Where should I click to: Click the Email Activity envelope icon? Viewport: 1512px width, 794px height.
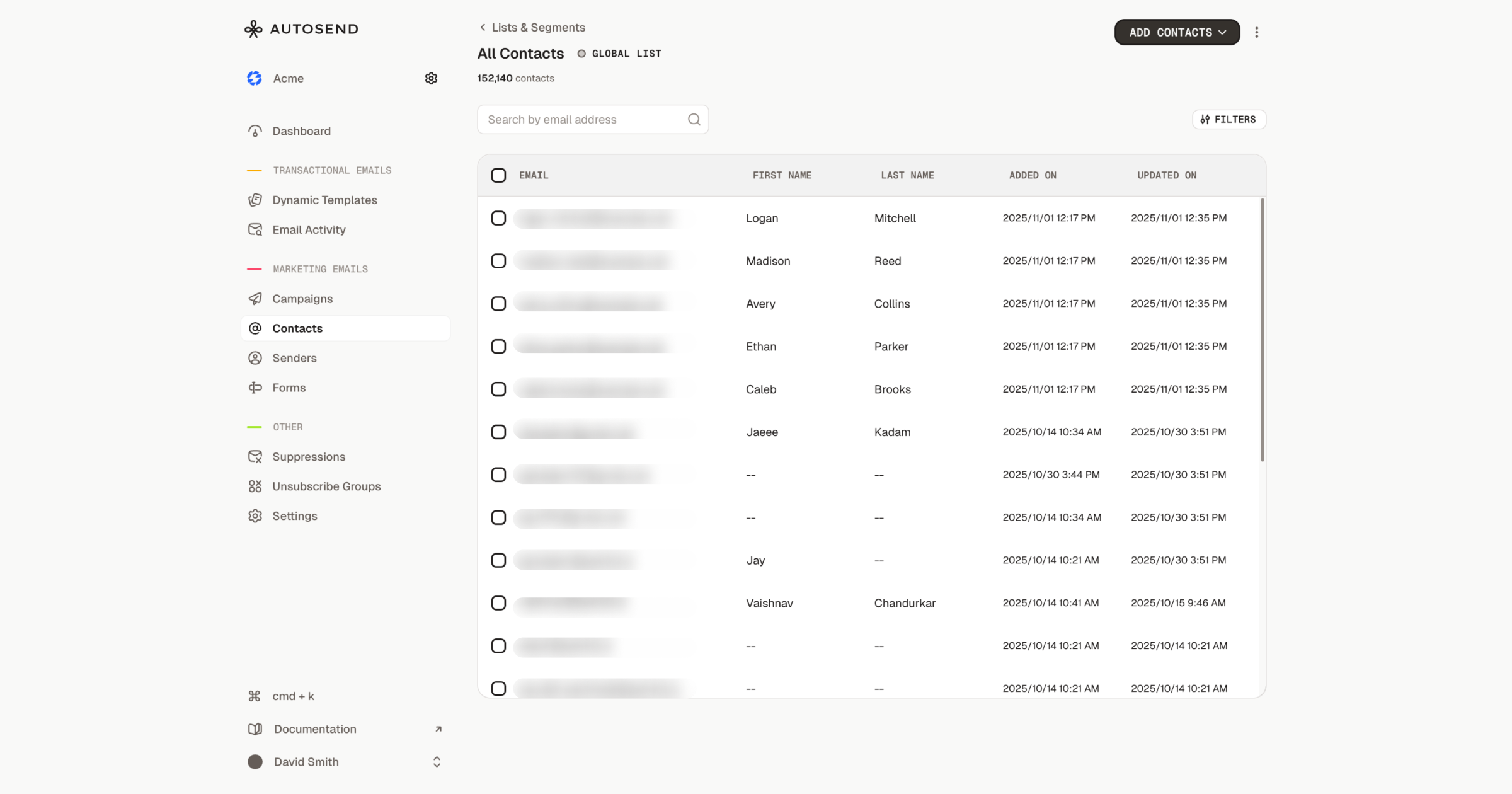[255, 229]
